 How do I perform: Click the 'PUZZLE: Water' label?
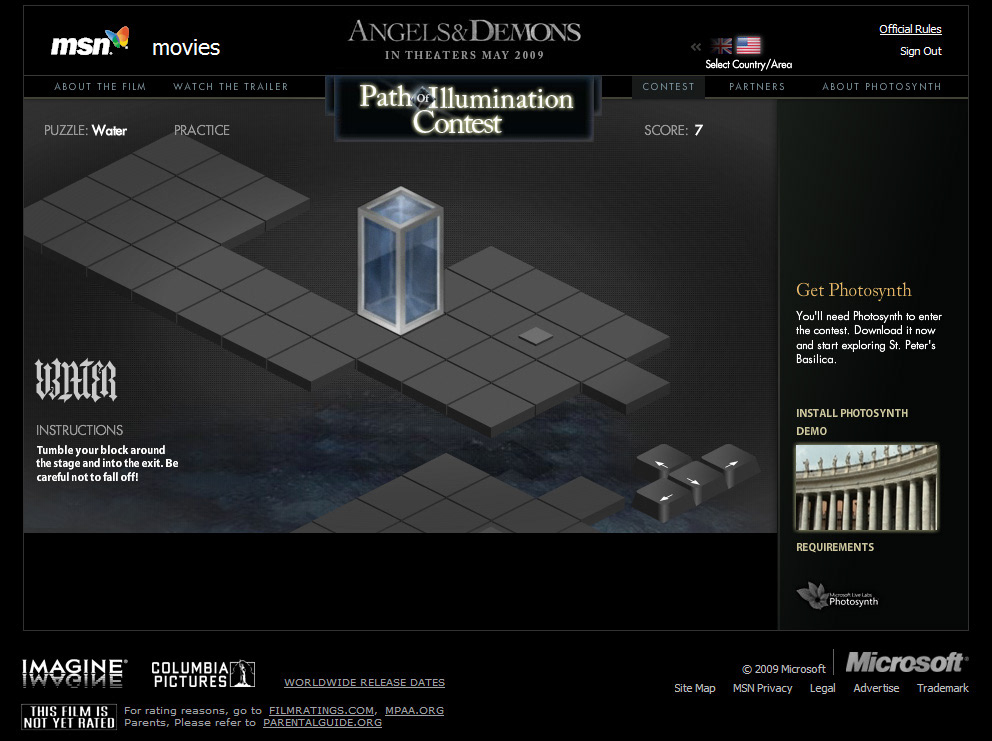pyautogui.click(x=85, y=130)
